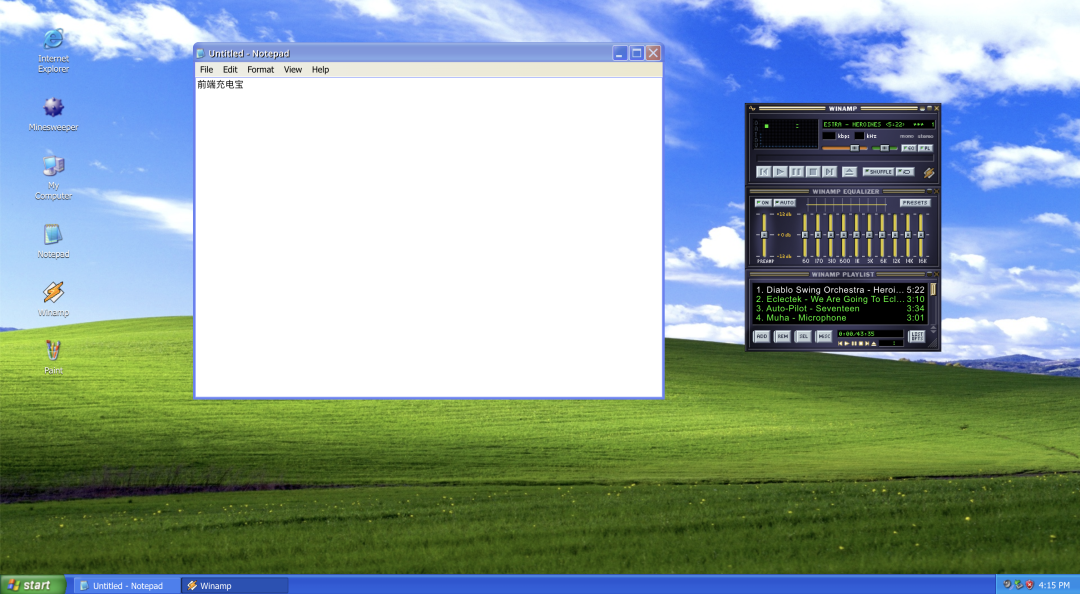
Task: Open the playlist LIST OPTS menu
Action: click(916, 336)
